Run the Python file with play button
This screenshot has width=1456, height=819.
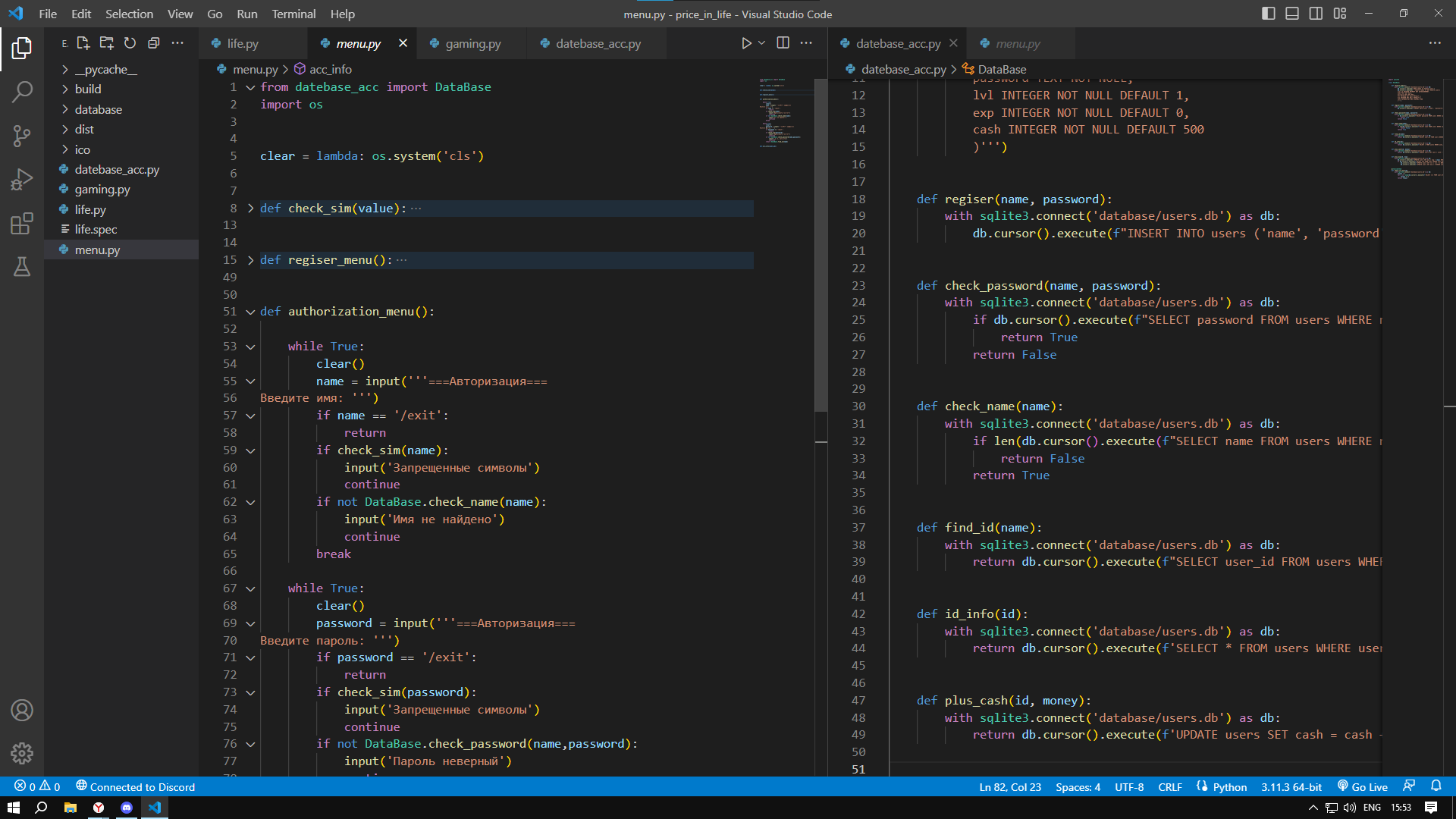click(746, 43)
